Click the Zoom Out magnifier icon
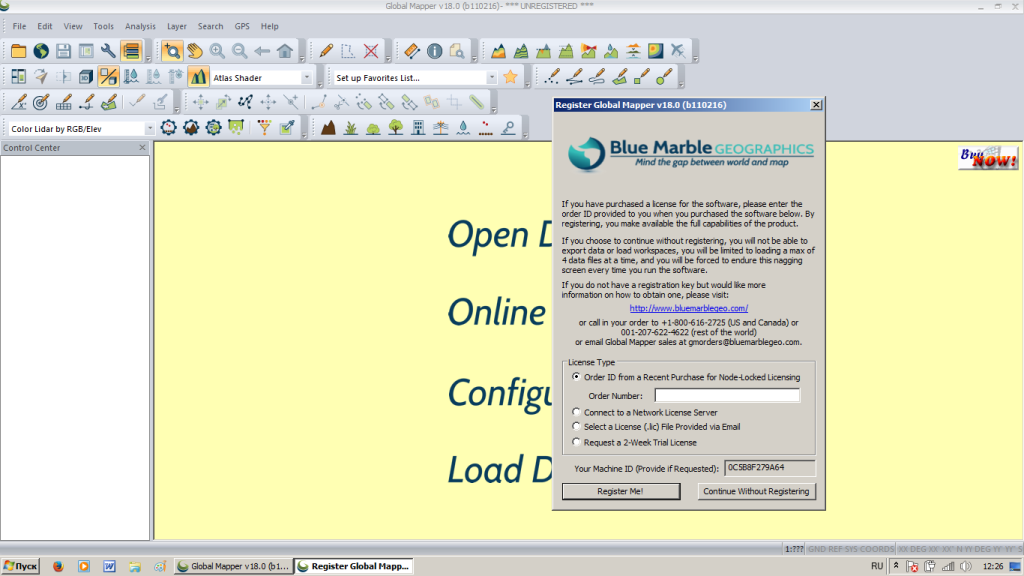 point(240,51)
